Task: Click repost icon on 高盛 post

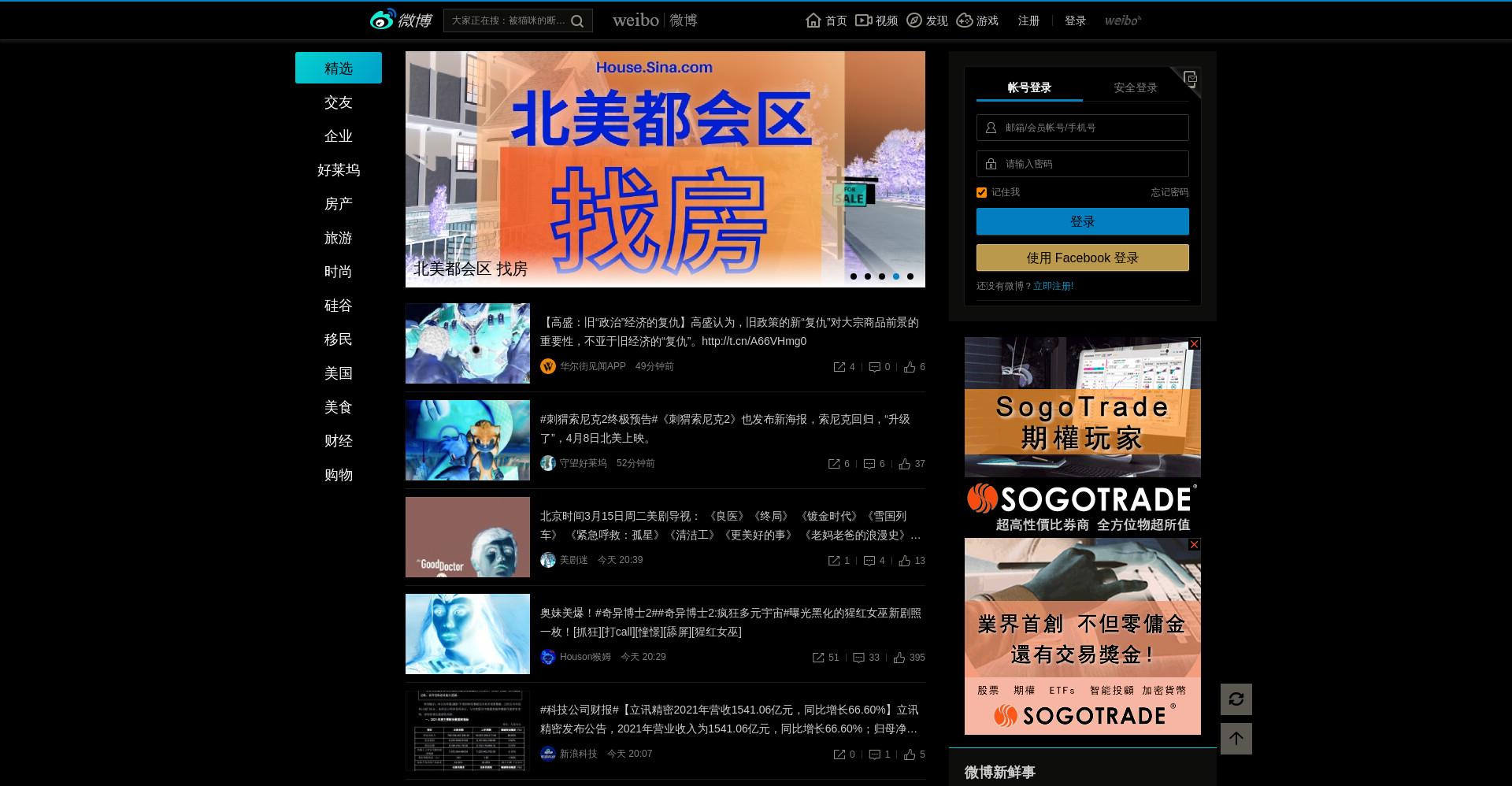Action: pyautogui.click(x=839, y=367)
